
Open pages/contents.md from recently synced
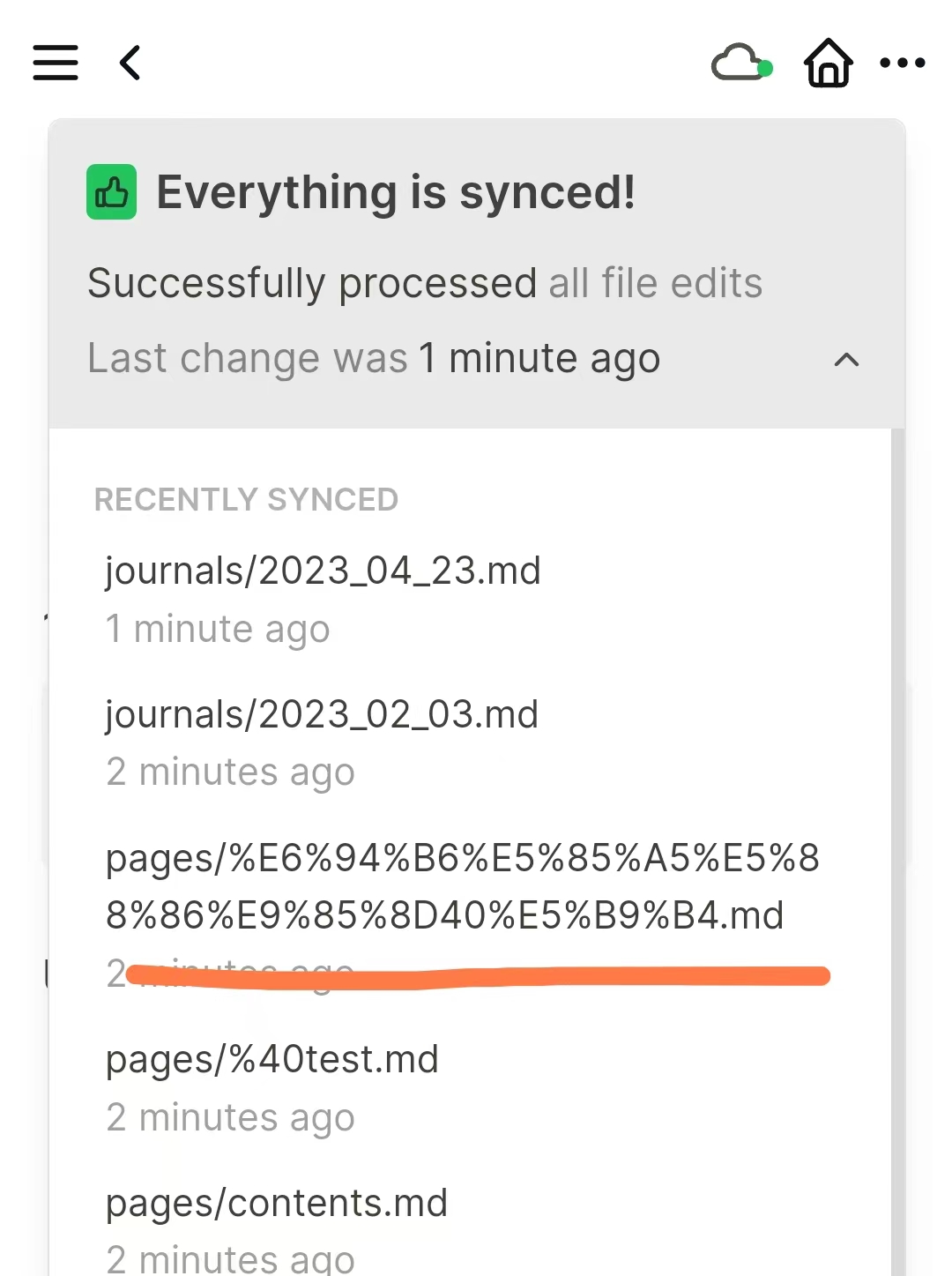276,1201
